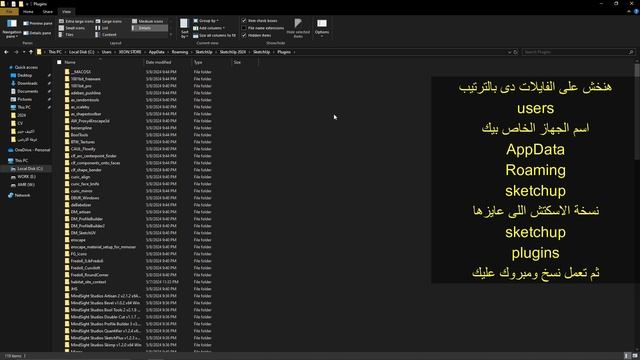Go up one folder level

pyautogui.click(x=31, y=52)
